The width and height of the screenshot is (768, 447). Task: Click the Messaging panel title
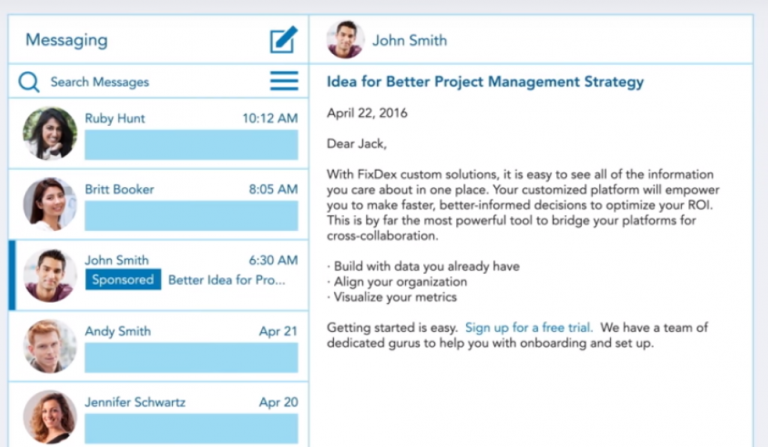click(x=67, y=40)
